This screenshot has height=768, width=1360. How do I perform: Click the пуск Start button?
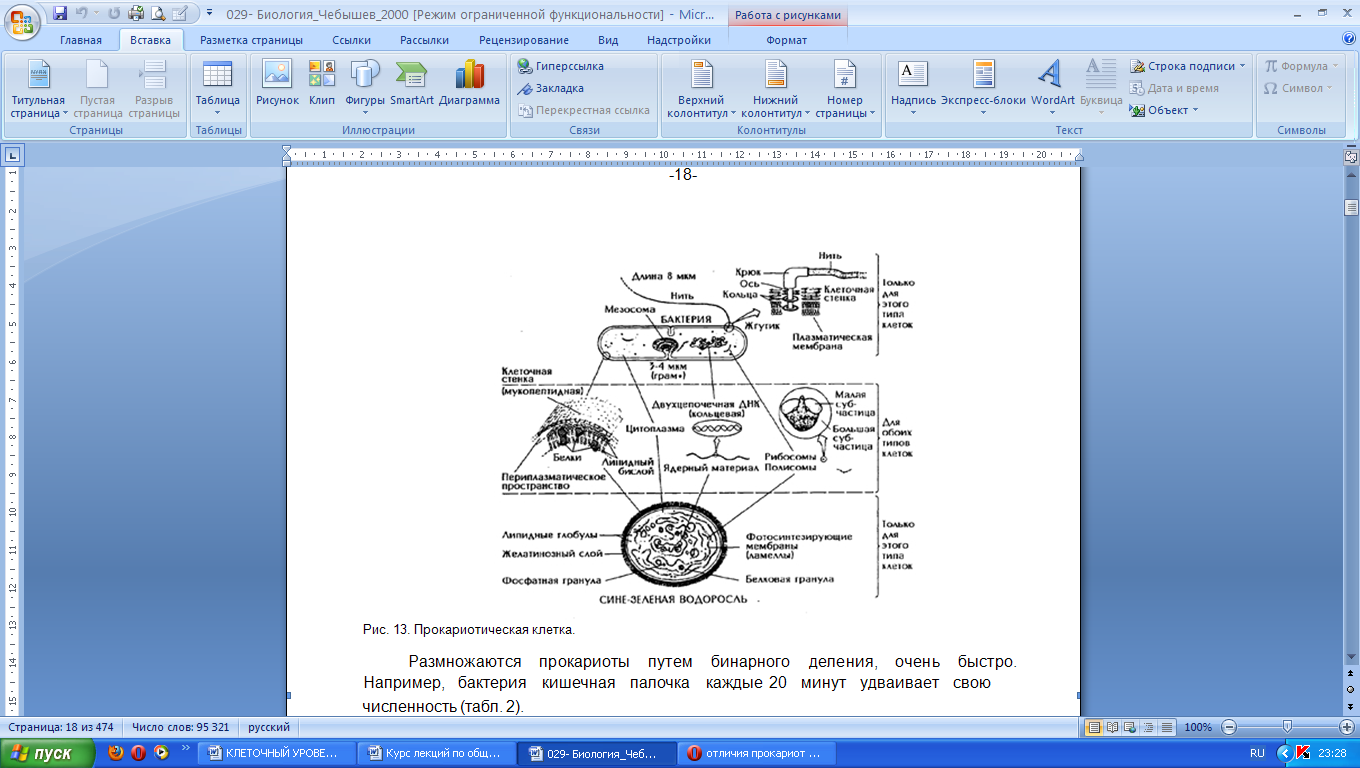coord(48,753)
